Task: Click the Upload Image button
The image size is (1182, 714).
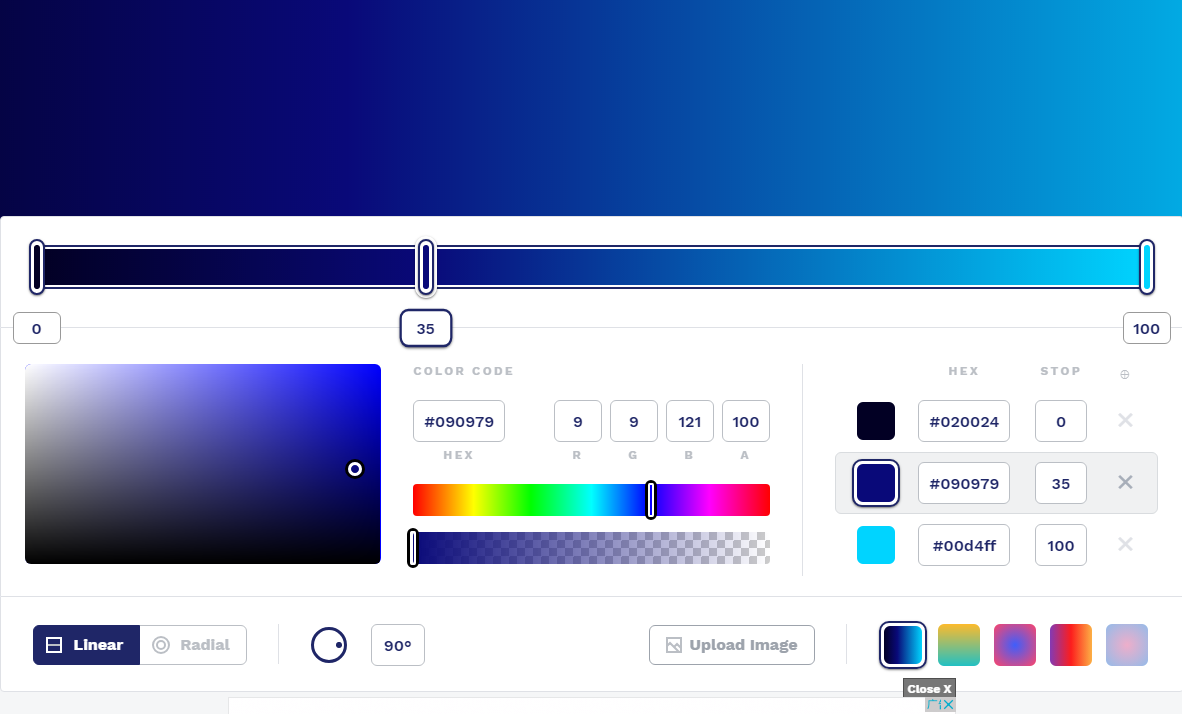Action: pyautogui.click(x=731, y=645)
